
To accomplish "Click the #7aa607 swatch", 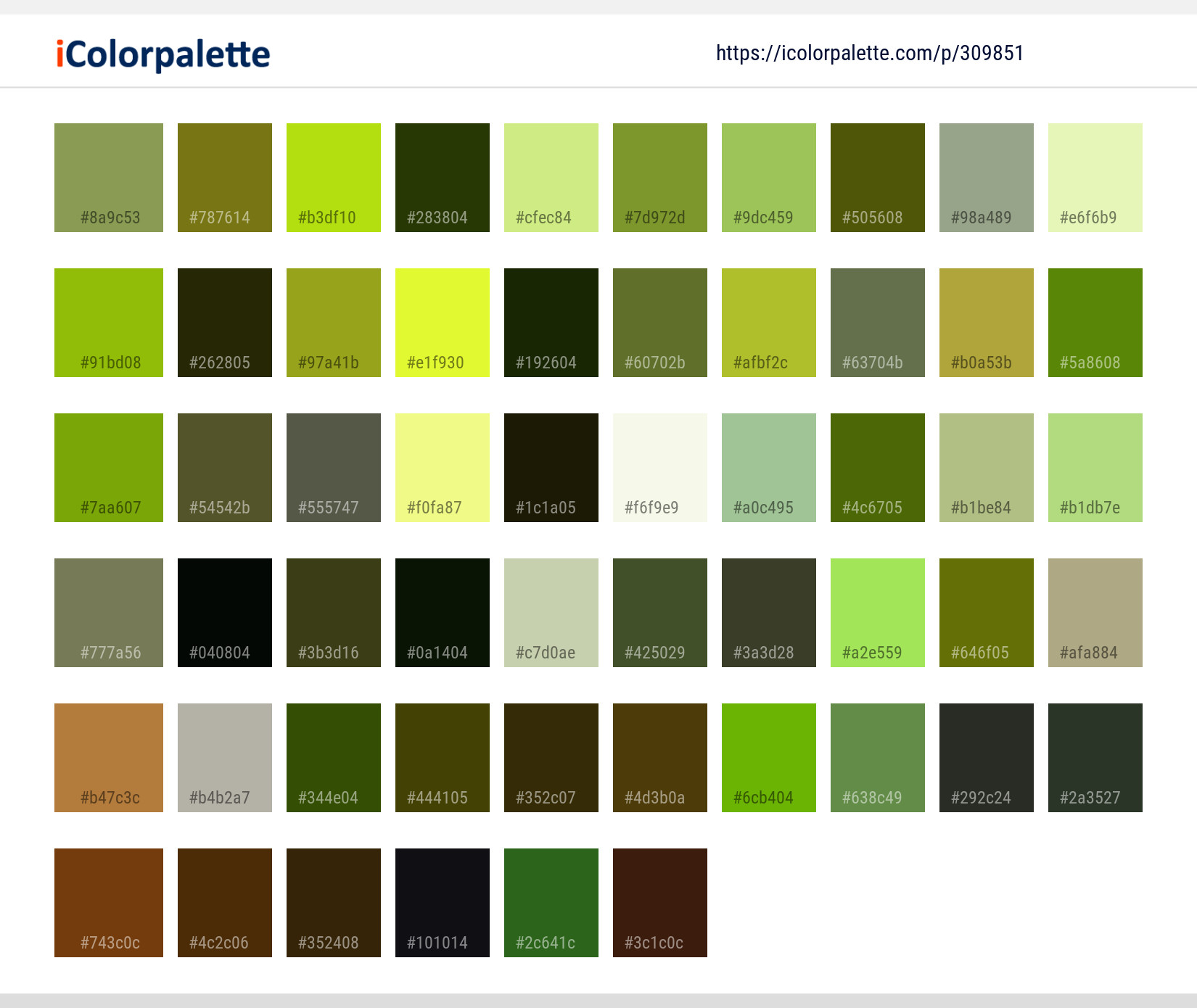I will (x=109, y=468).
